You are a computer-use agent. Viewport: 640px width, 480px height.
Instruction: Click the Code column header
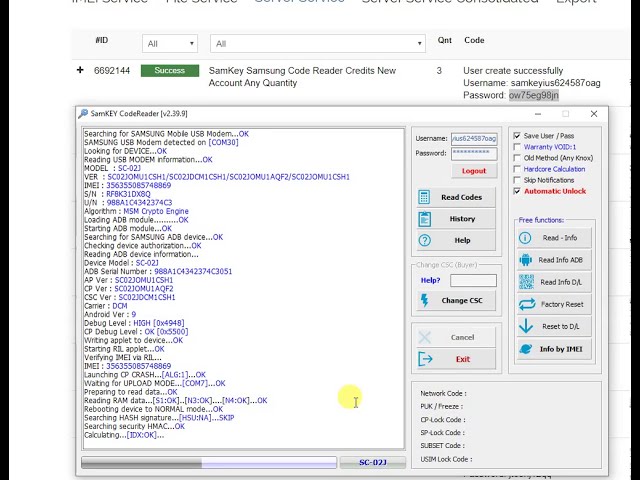[x=474, y=40]
